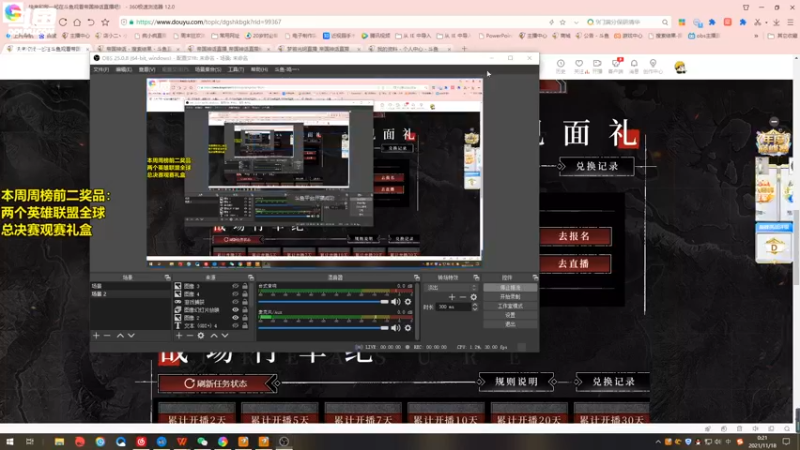Remove selected scene with the minus icon

(107, 336)
